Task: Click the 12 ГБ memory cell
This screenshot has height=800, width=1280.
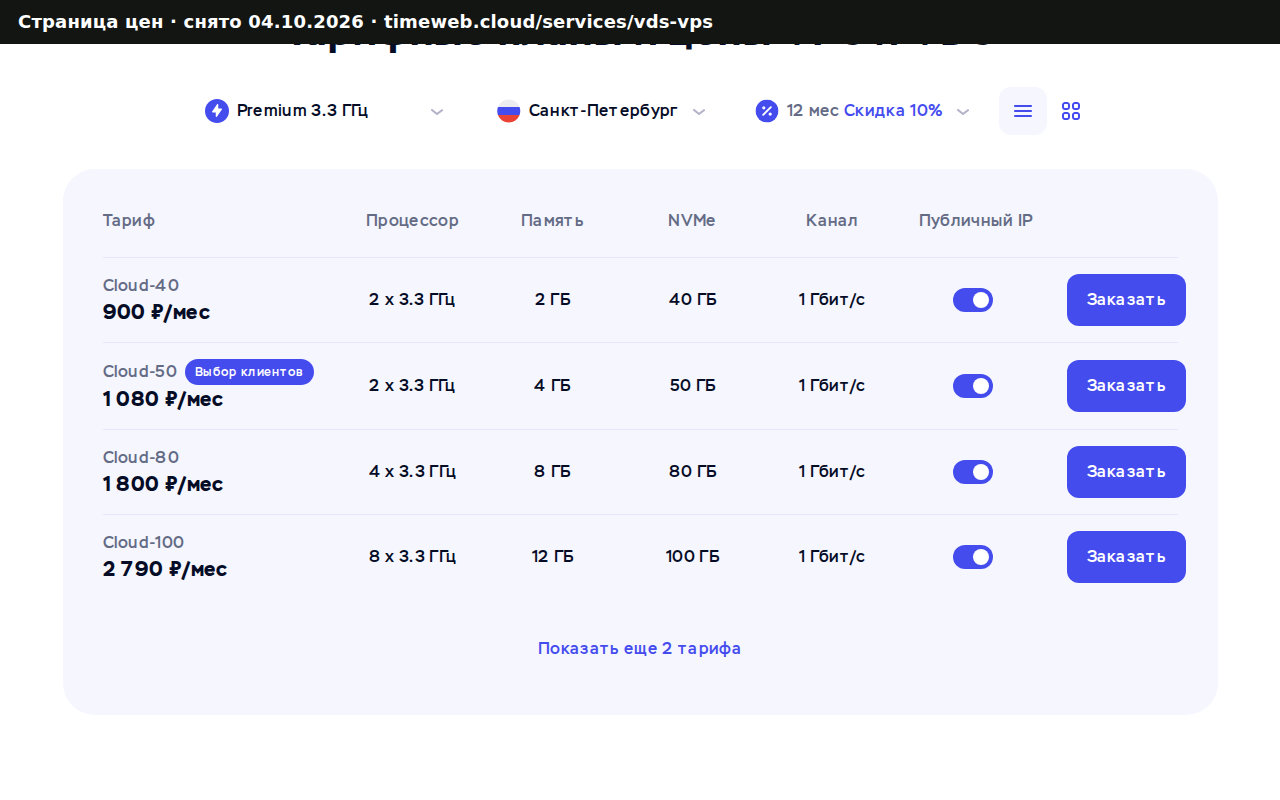Action: click(x=553, y=557)
